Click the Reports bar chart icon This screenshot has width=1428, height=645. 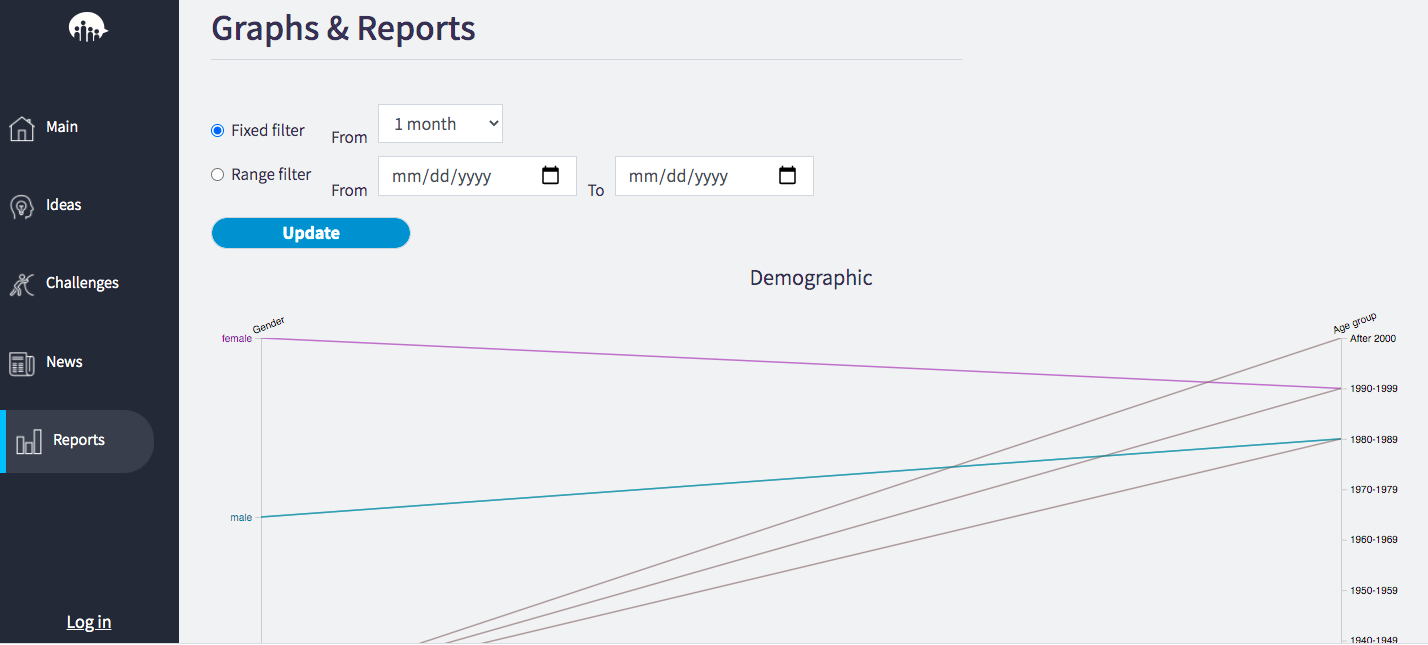coord(29,441)
